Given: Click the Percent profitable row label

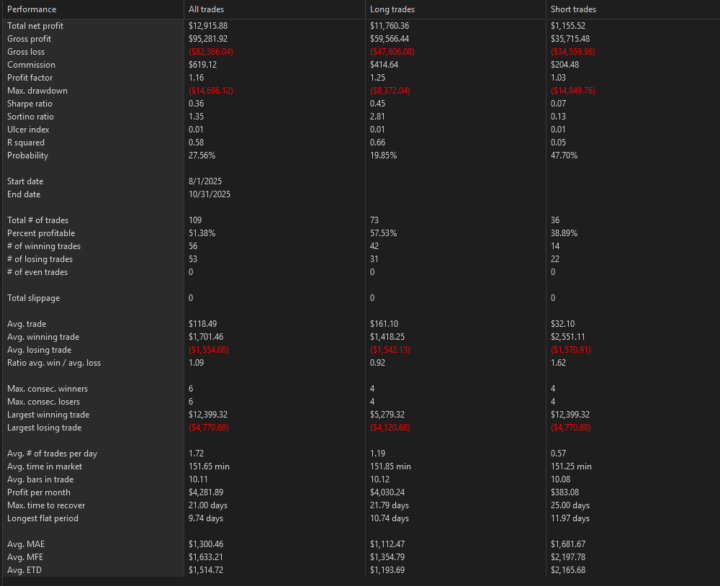Looking at the screenshot, I should click(41, 233).
